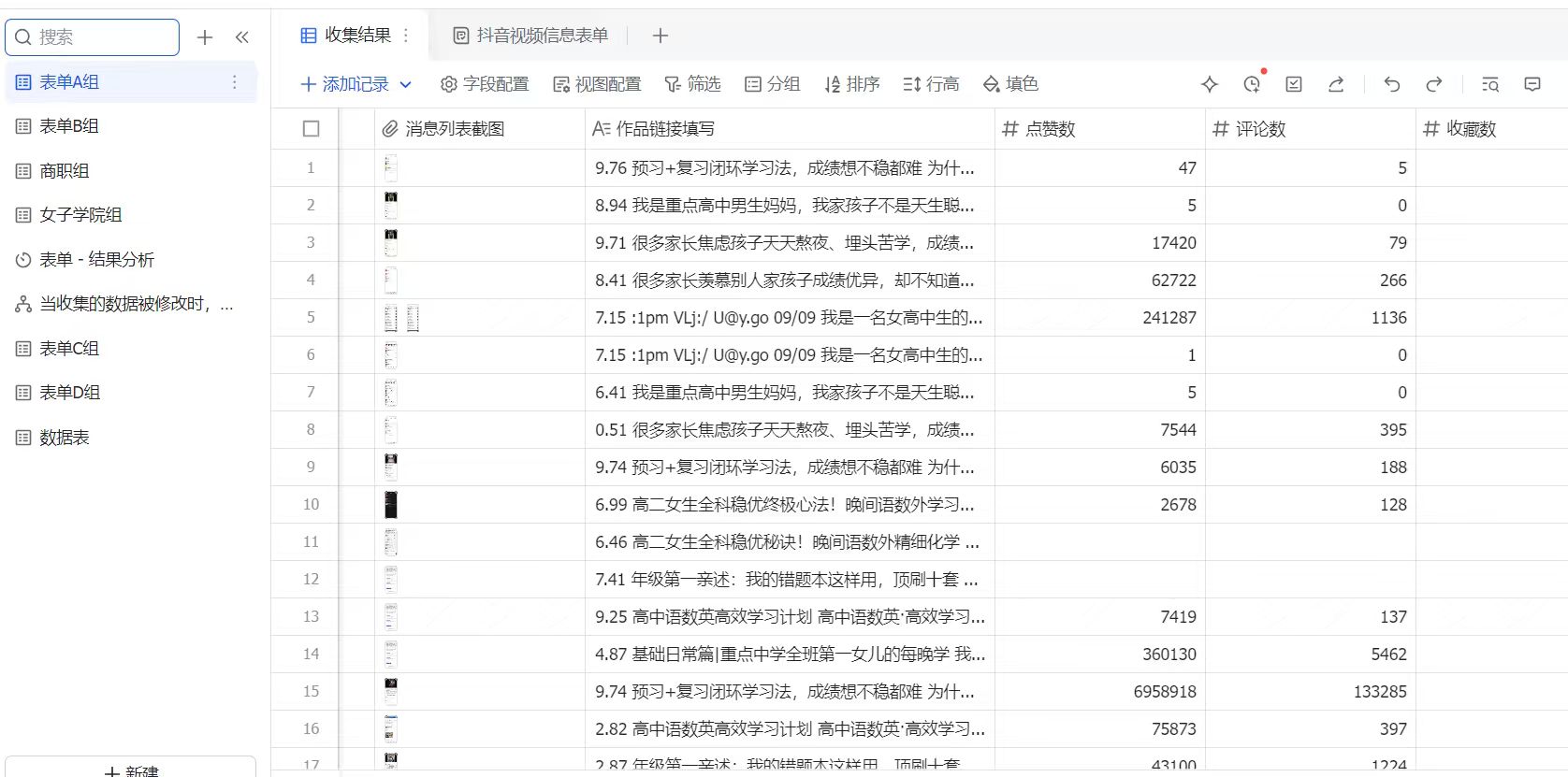Viewport: 1568px width, 777px height.
Task: Open the row 10 screenshot thumbnail
Action: (x=391, y=504)
